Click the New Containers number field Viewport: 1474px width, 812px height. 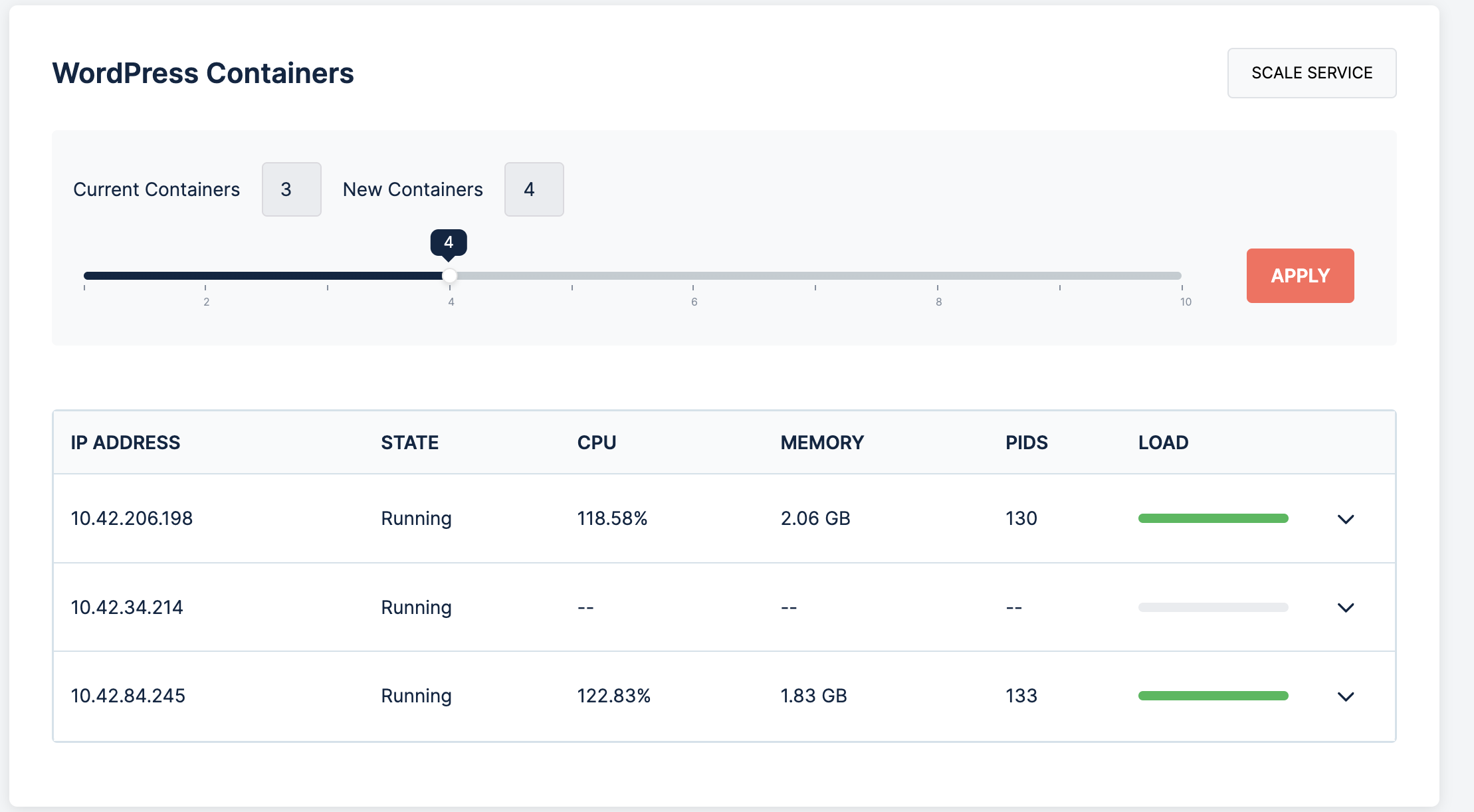534,189
